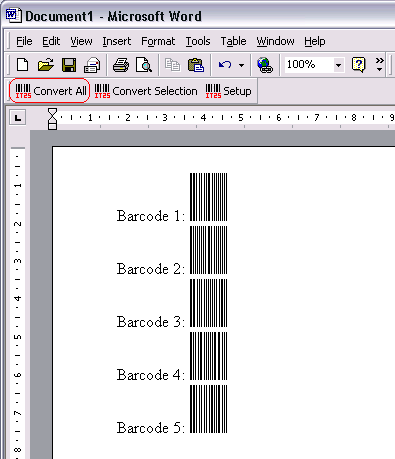Open the Help menu
Screen dimensions: 395x459
(x=314, y=41)
